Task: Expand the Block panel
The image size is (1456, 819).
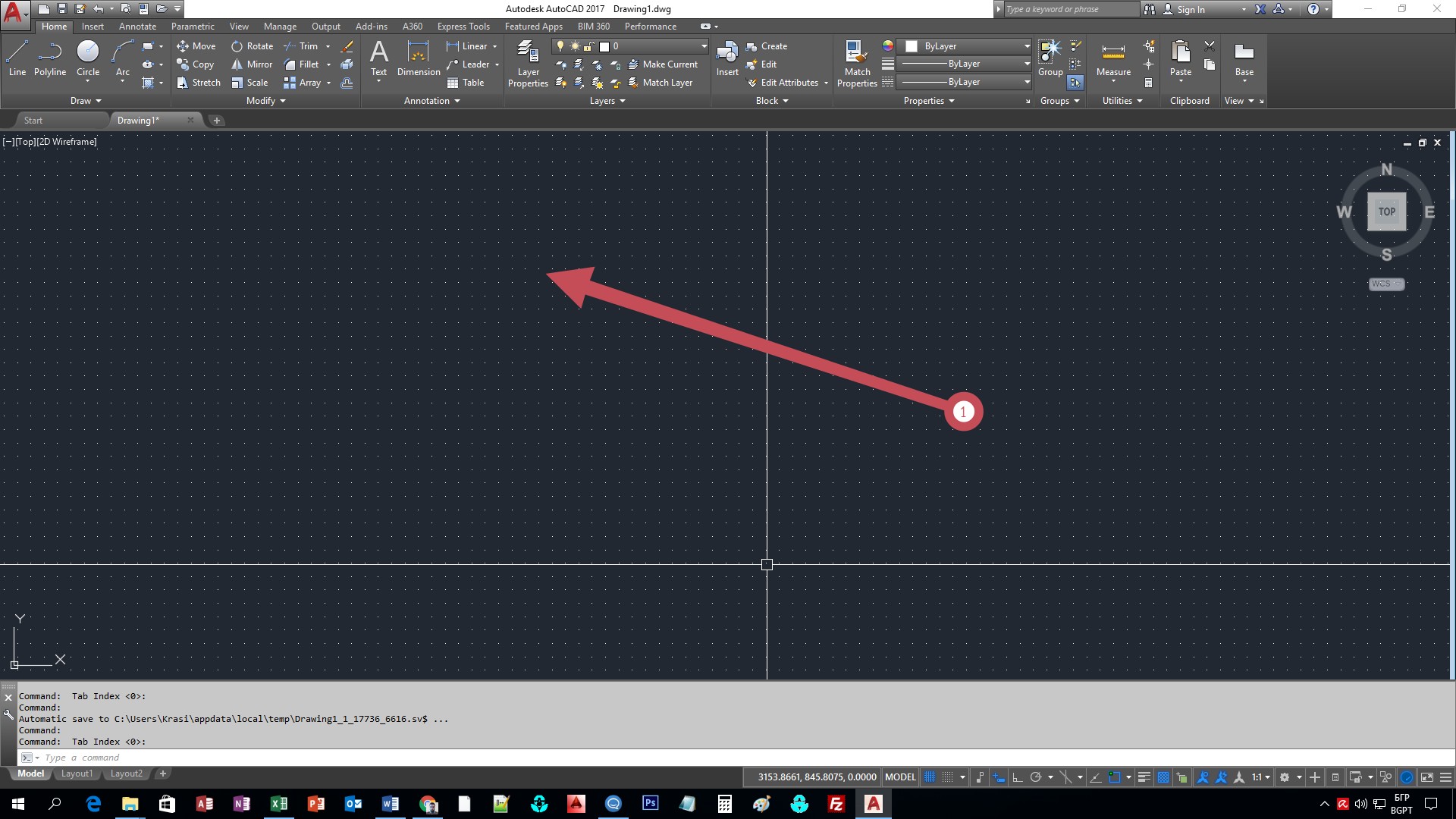Action: 772,101
